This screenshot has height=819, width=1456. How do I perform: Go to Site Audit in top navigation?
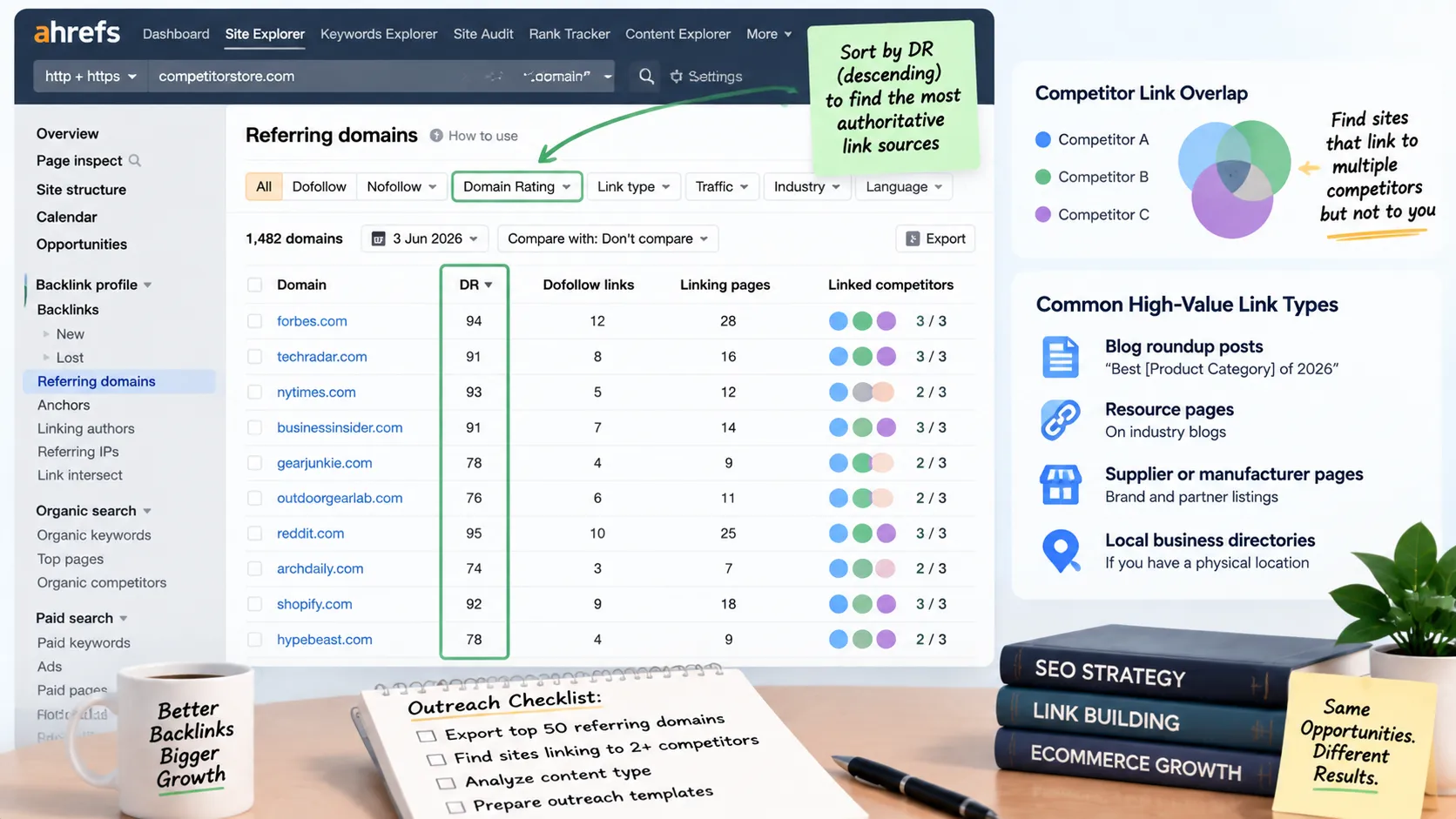coord(483,34)
